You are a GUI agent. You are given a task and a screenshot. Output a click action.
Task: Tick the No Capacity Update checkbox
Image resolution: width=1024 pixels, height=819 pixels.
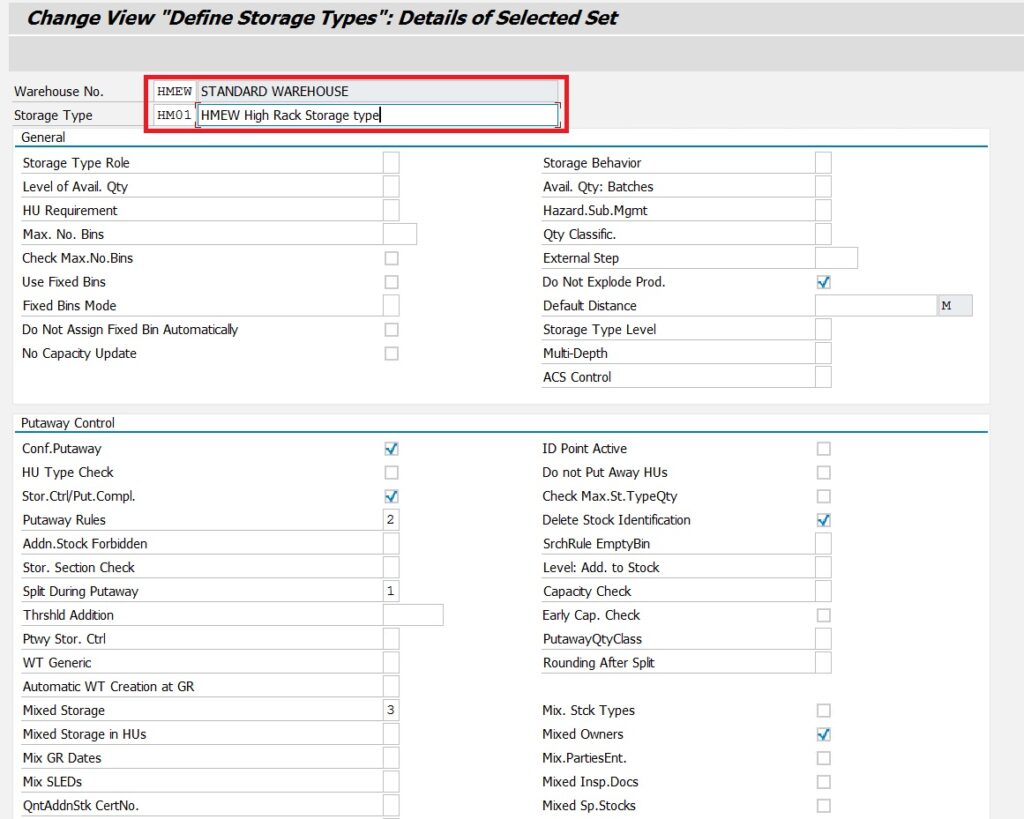pyautogui.click(x=391, y=354)
